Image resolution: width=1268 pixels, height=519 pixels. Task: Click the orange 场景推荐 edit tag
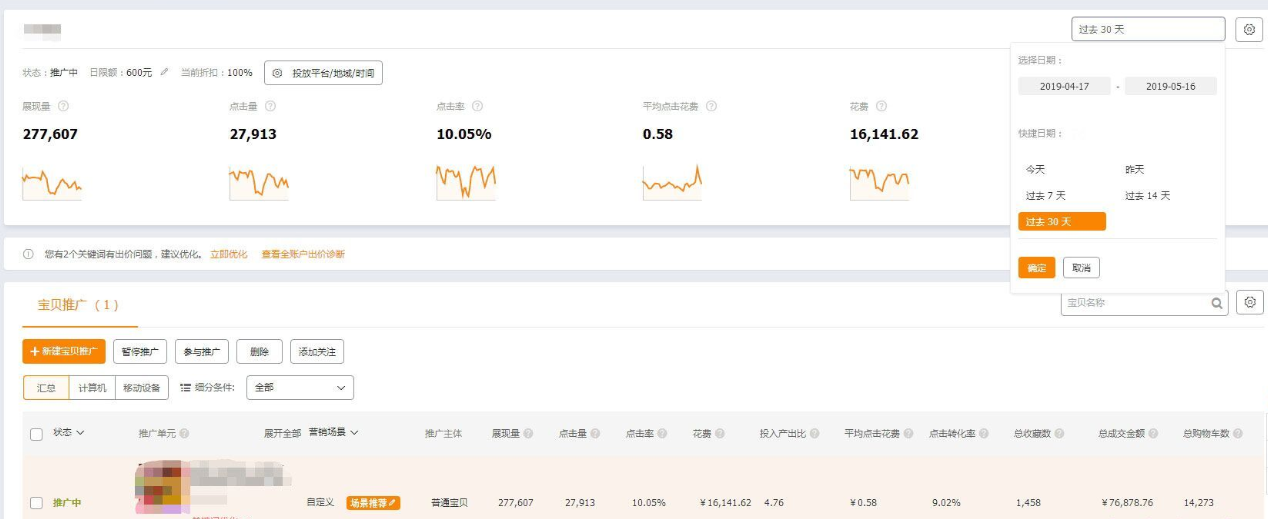pos(373,502)
